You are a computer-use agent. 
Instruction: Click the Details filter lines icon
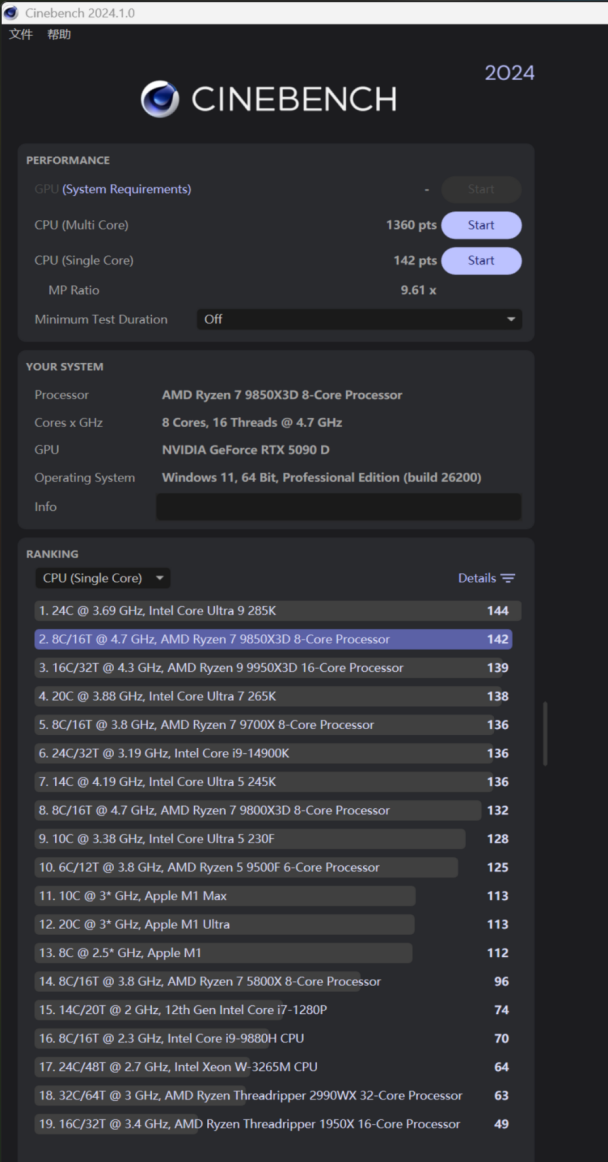pyautogui.click(x=508, y=578)
